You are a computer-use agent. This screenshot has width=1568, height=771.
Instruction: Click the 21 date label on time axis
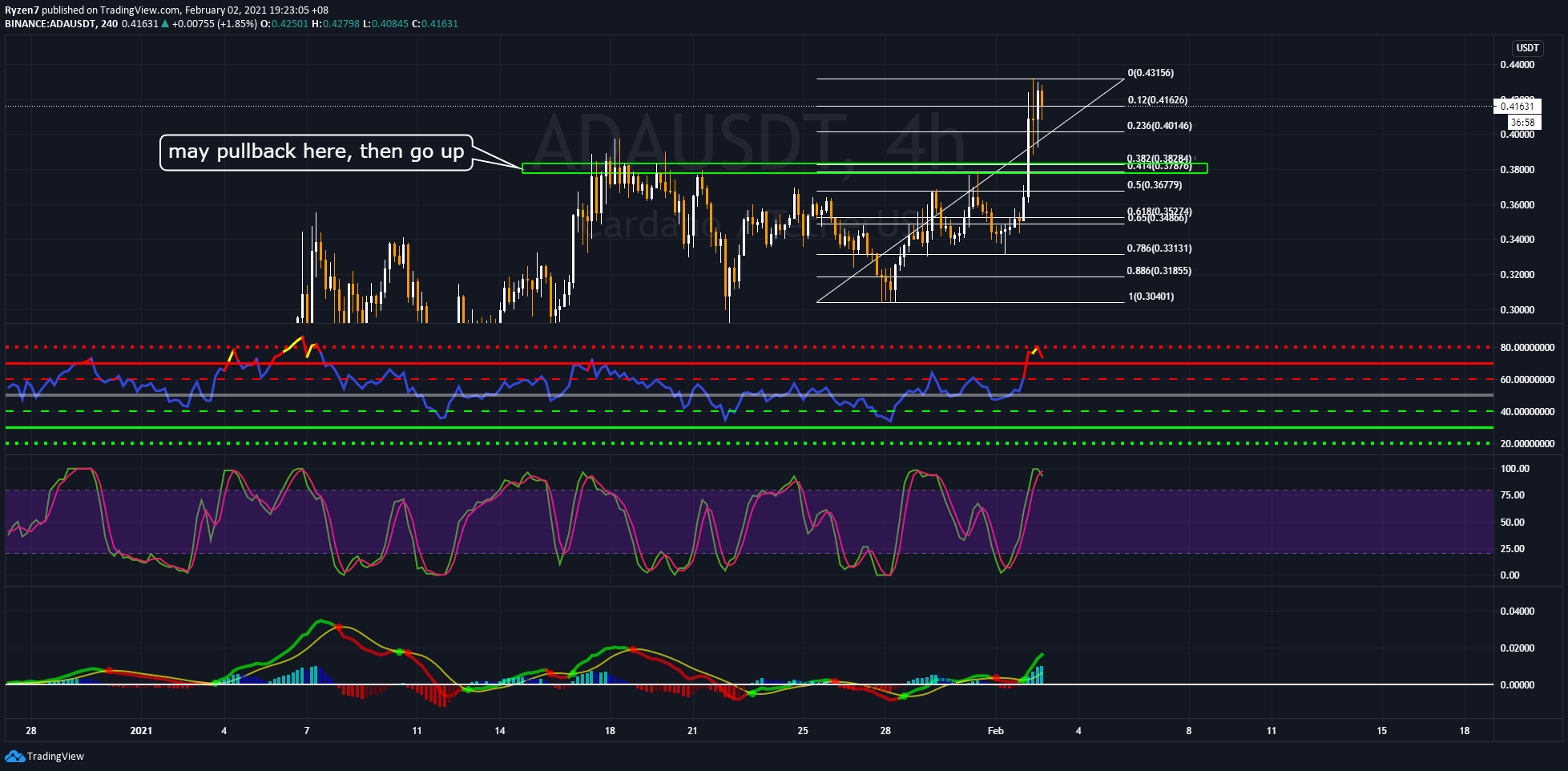692,731
